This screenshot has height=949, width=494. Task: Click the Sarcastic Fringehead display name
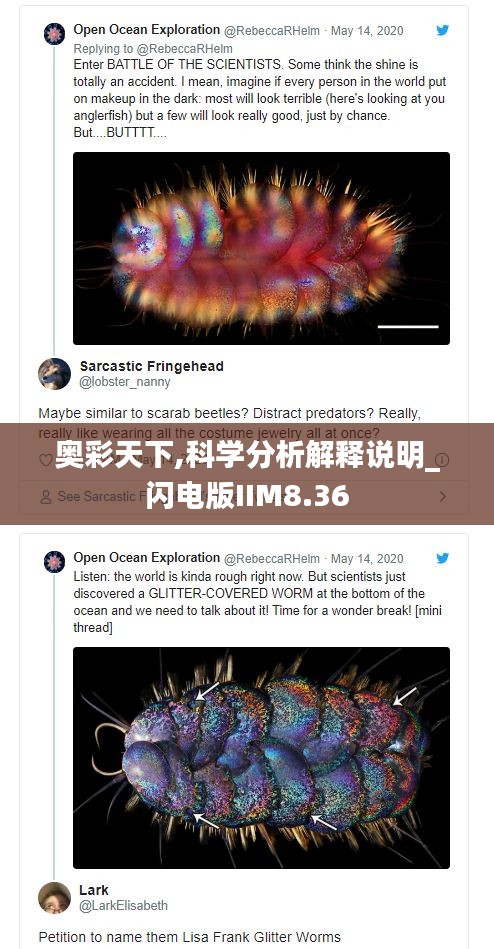(x=152, y=366)
